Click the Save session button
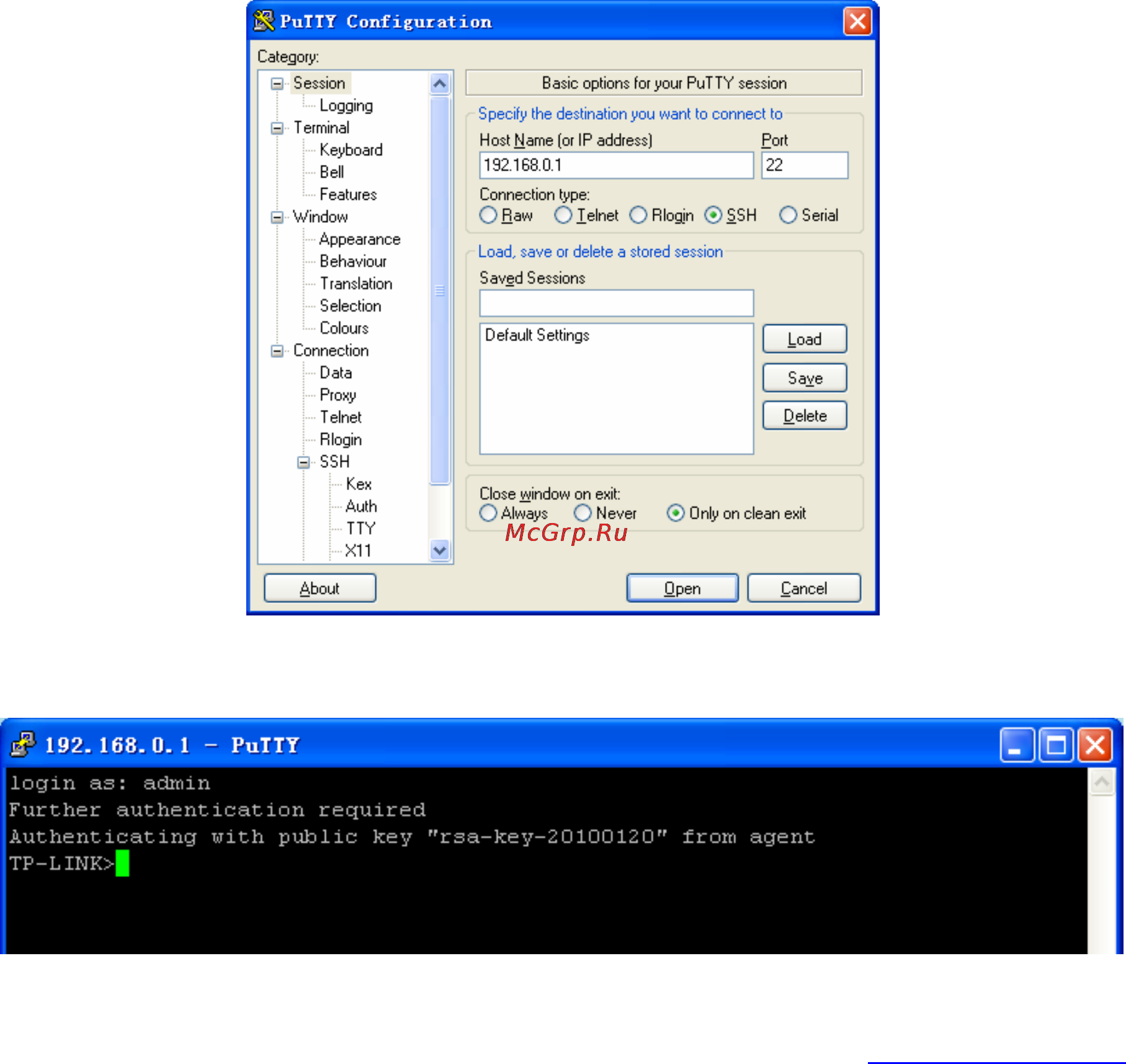The image size is (1126, 1064). pos(805,378)
